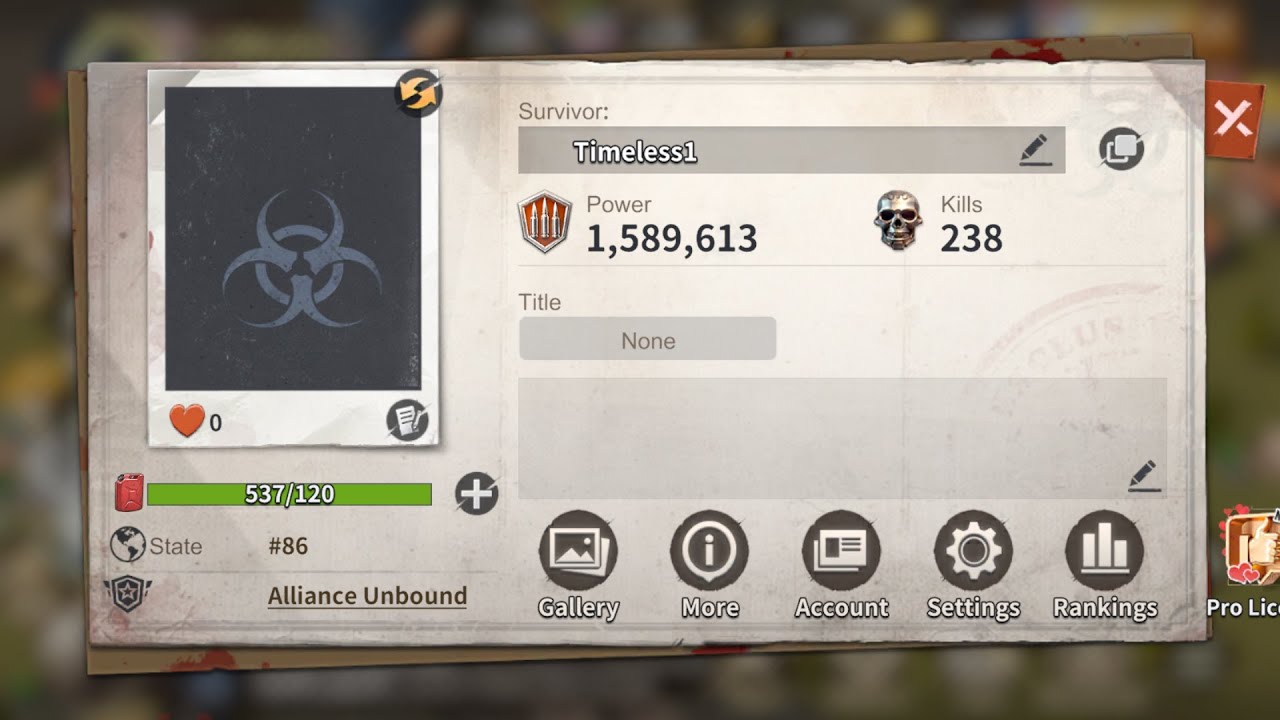Open the Rankings bar chart icon
The width and height of the screenshot is (1280, 720).
(x=1105, y=551)
